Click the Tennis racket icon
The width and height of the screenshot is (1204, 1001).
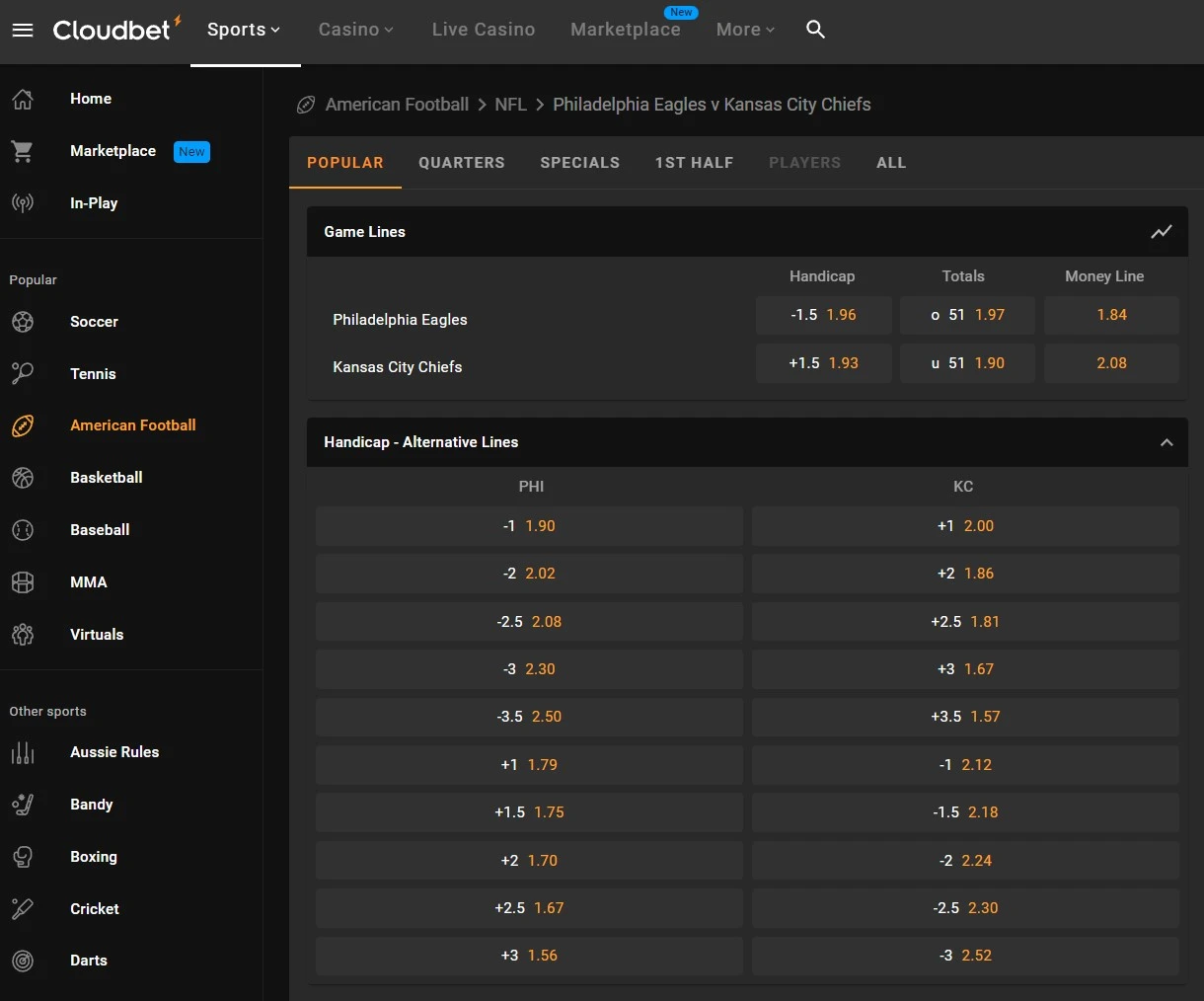pos(23,374)
